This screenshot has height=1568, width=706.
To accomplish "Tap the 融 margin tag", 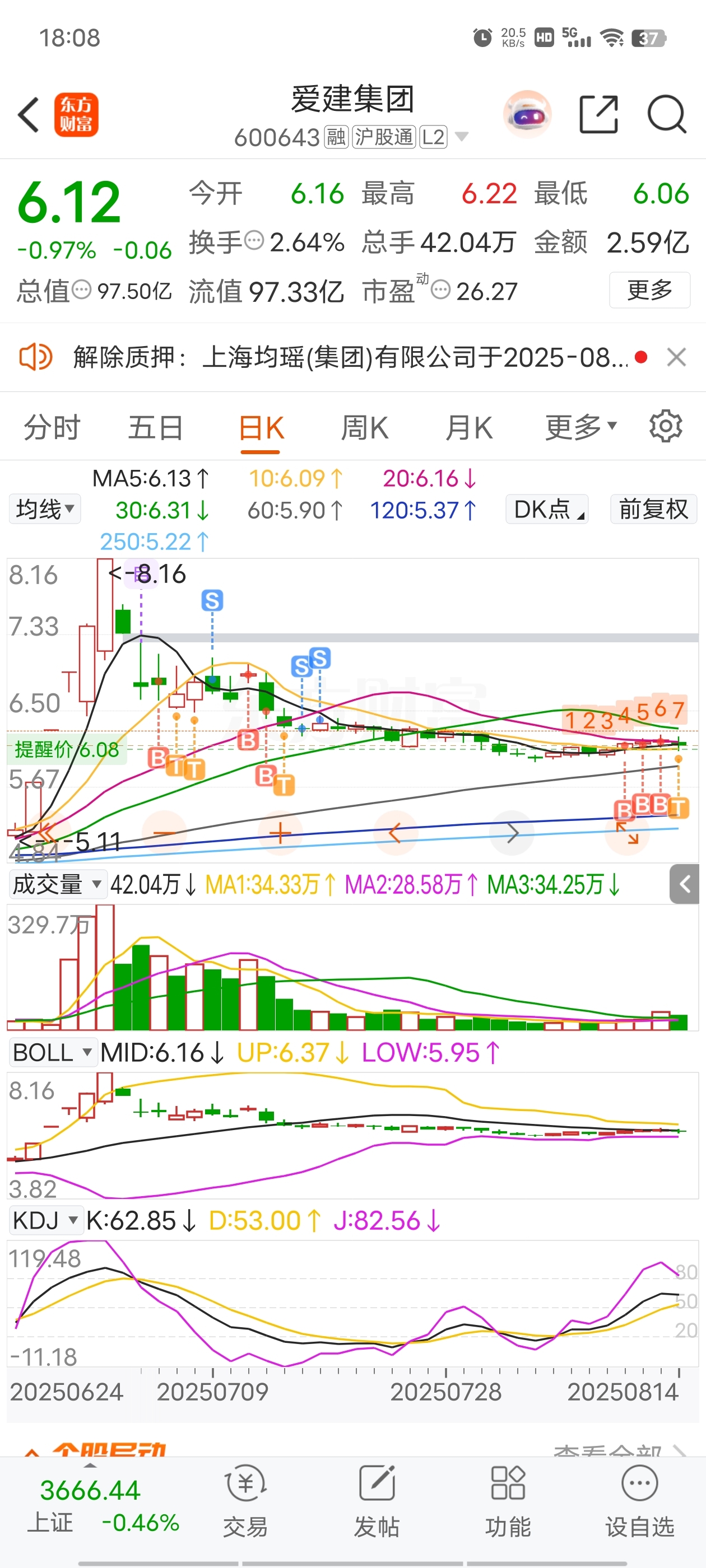I will (x=336, y=137).
